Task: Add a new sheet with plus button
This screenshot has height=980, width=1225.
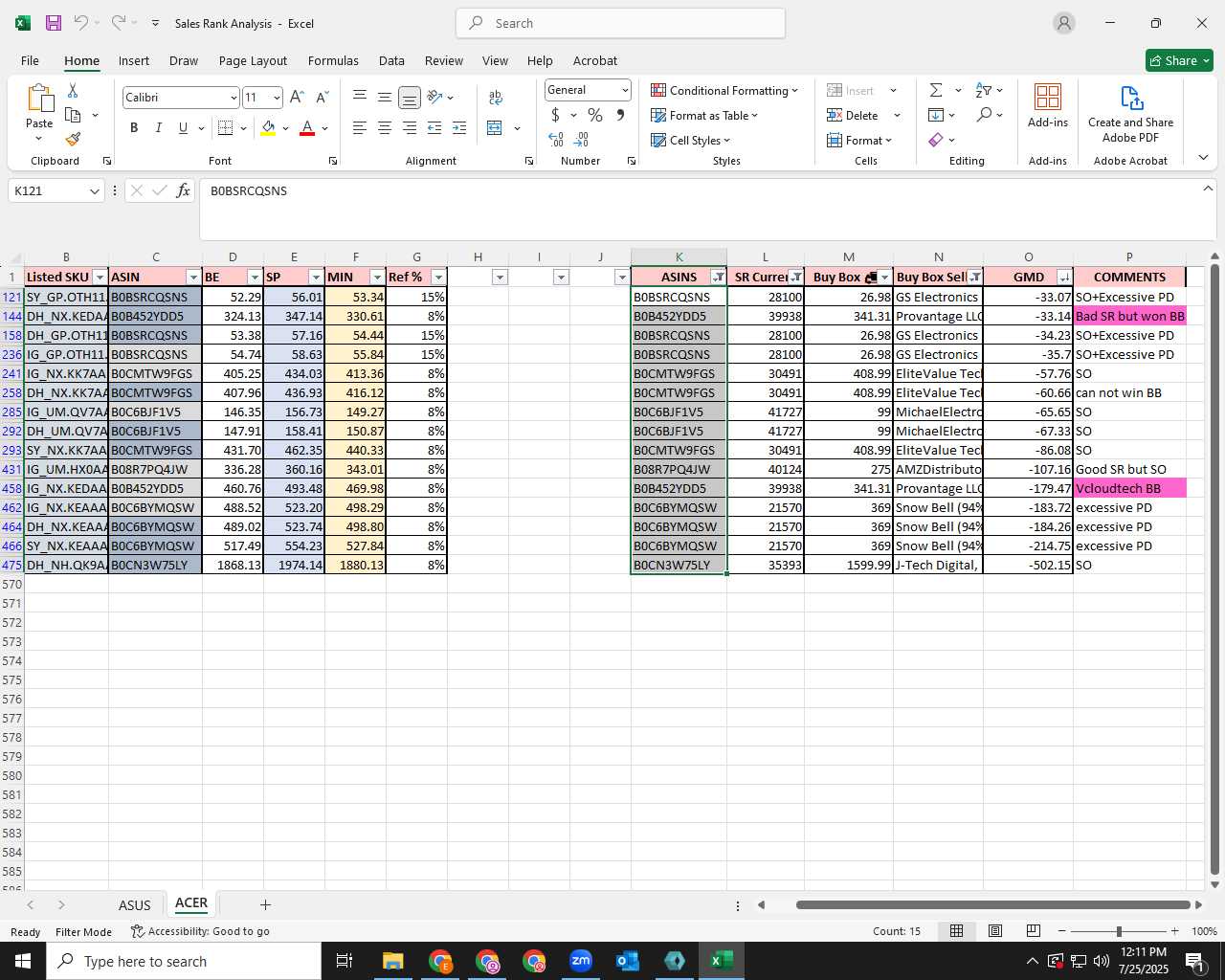Action: point(265,904)
